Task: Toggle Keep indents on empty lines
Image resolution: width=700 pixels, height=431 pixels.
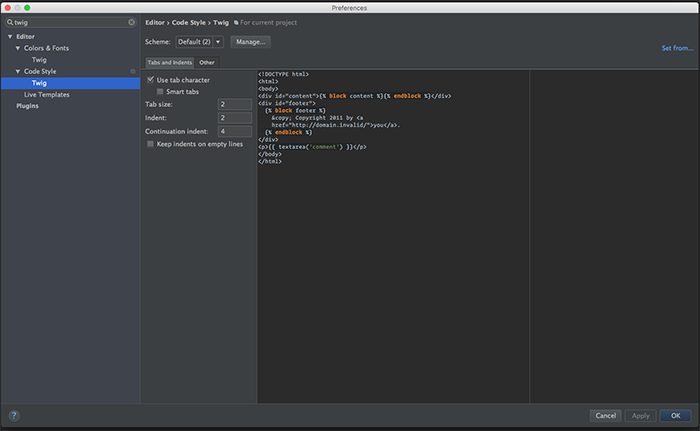Action: (x=151, y=144)
